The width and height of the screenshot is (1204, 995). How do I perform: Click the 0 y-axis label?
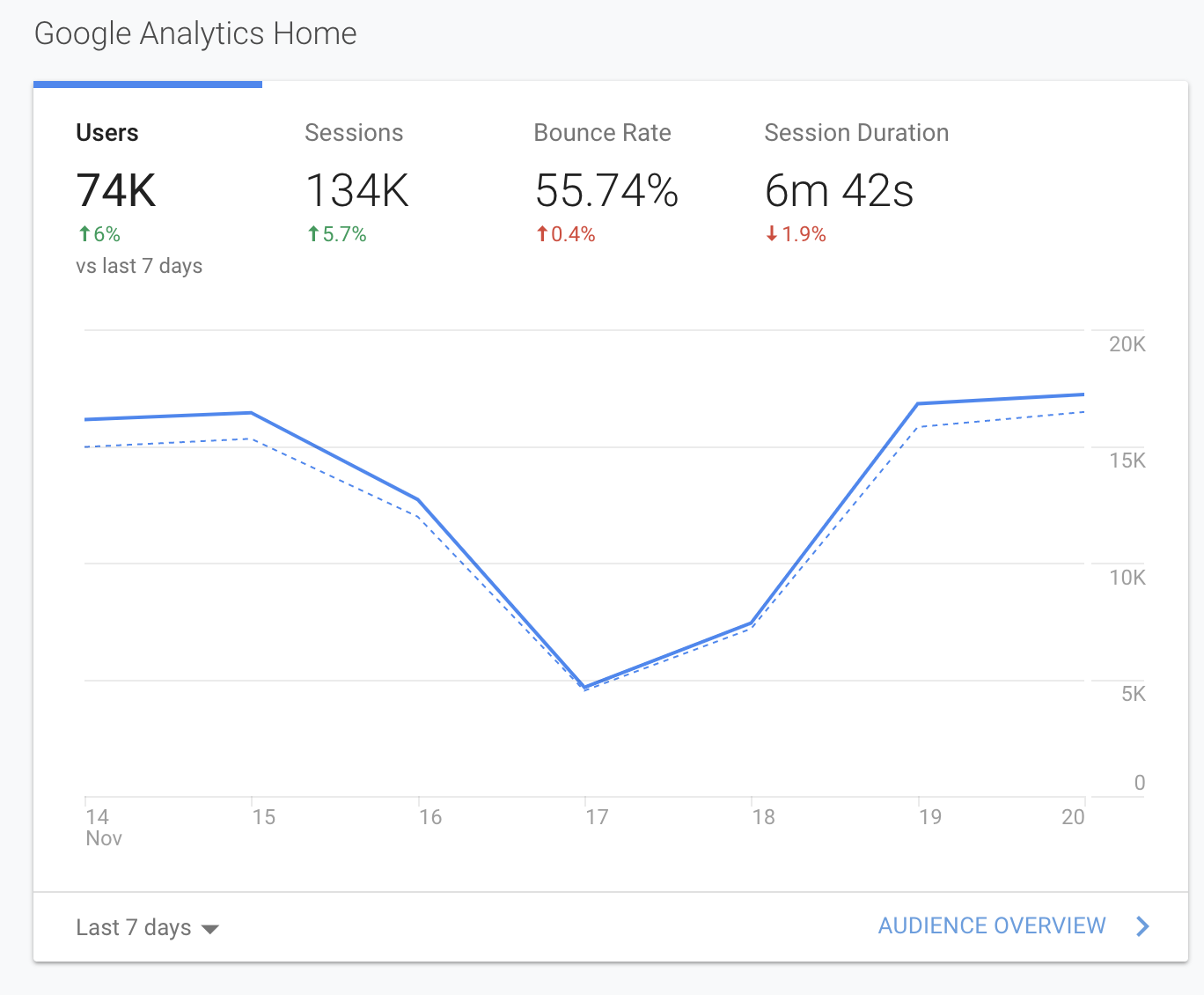[1140, 783]
